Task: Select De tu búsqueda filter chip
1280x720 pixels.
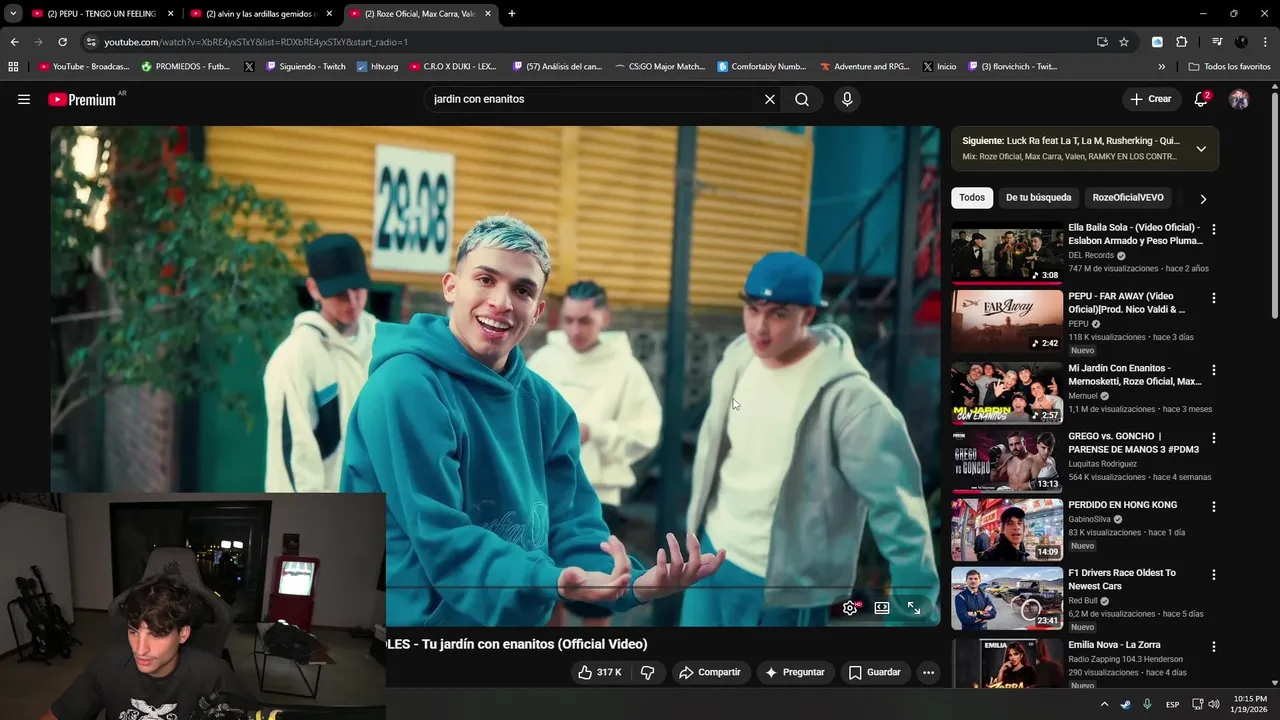Action: click(x=1038, y=198)
